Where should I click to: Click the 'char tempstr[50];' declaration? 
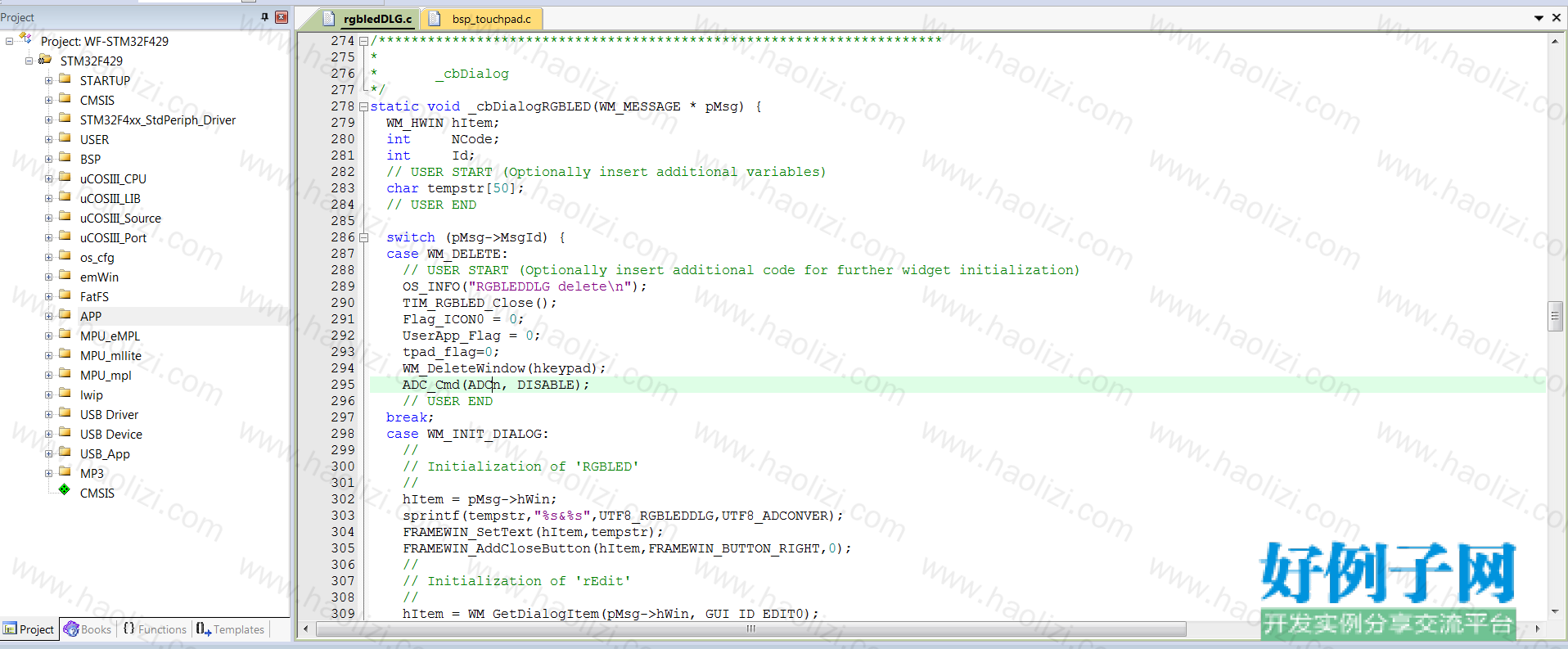tap(455, 188)
